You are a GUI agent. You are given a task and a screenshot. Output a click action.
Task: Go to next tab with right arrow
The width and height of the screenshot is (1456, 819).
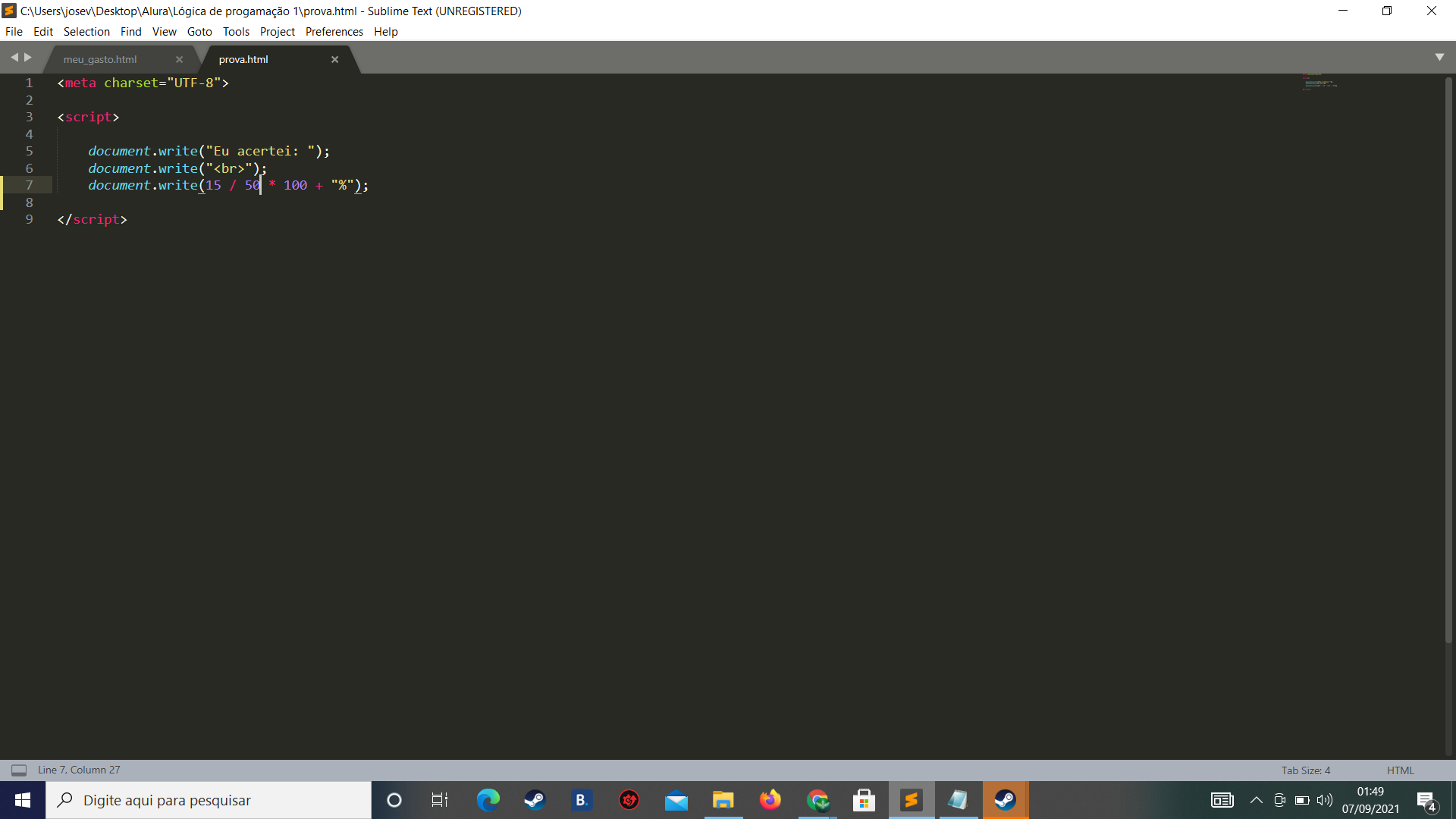(x=28, y=58)
